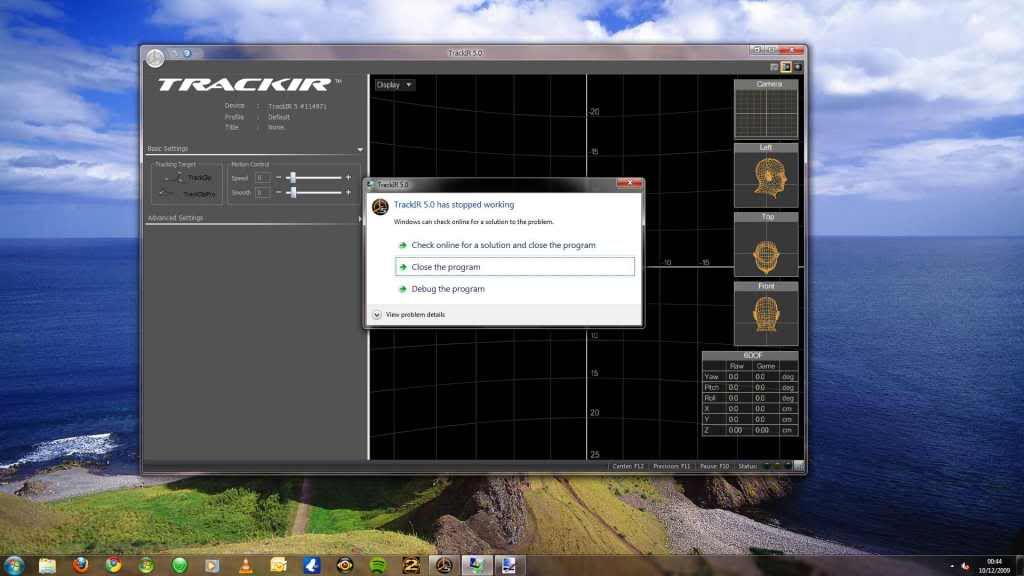1024x576 pixels.
Task: Expand the Advanced Settings section arrow
Action: [360, 219]
